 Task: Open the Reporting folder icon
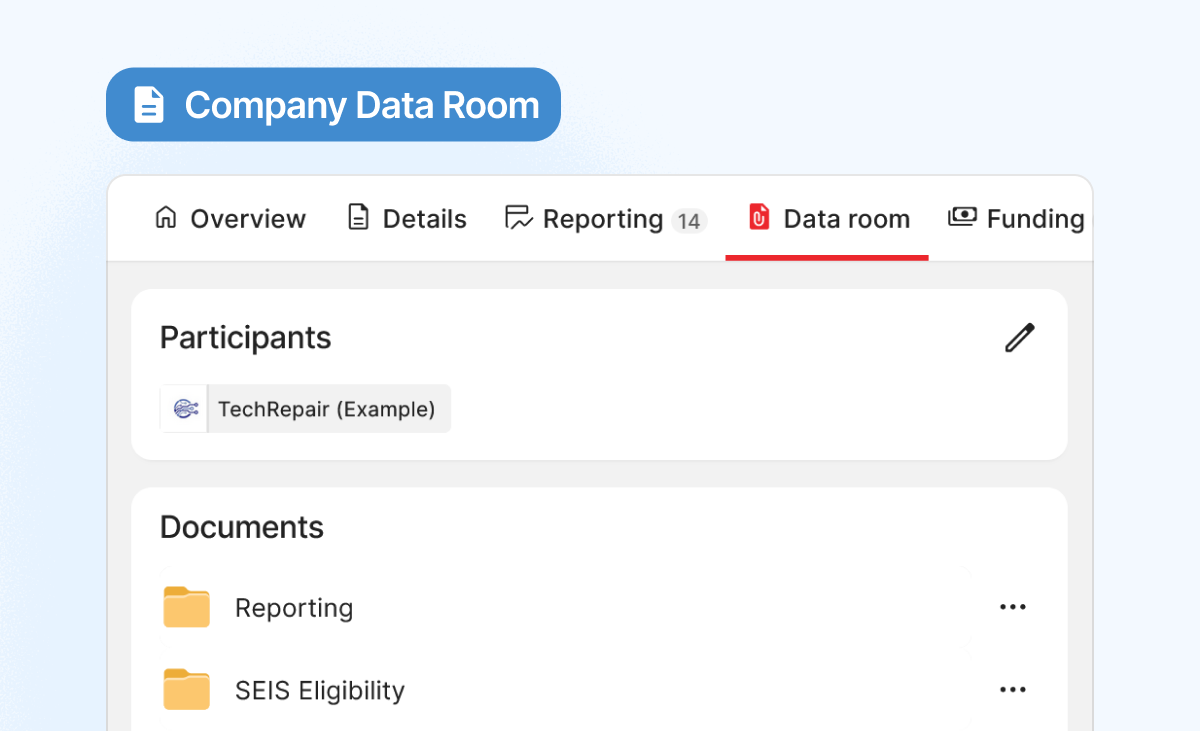(x=187, y=607)
